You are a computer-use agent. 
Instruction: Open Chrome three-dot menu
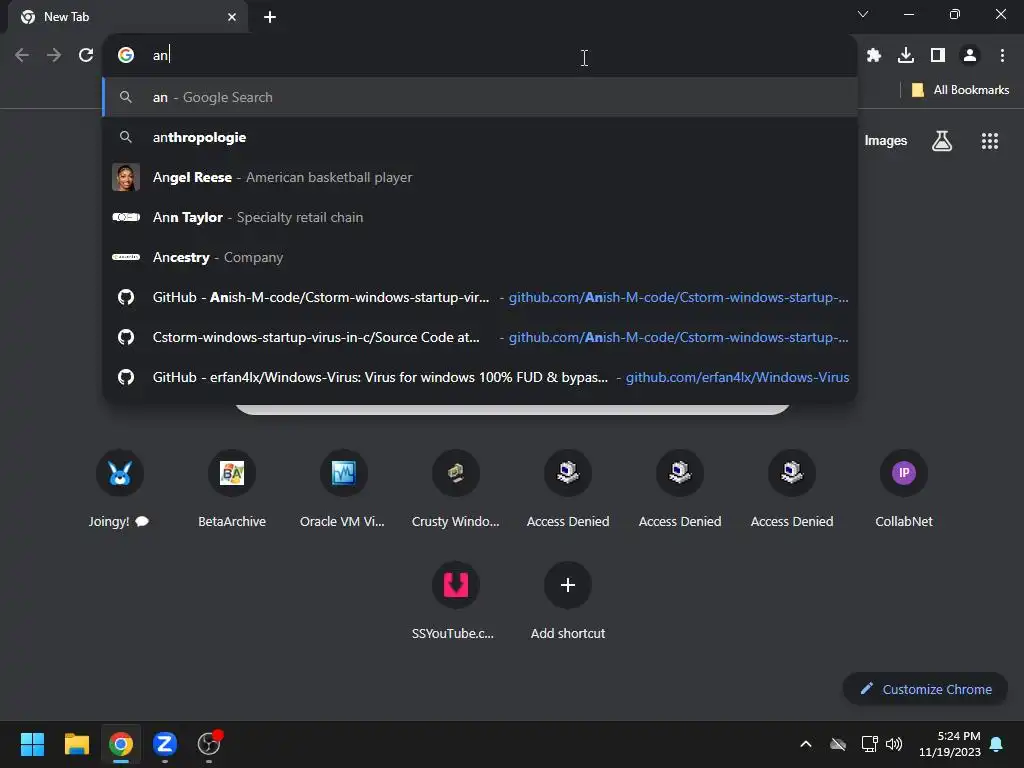click(x=1002, y=56)
